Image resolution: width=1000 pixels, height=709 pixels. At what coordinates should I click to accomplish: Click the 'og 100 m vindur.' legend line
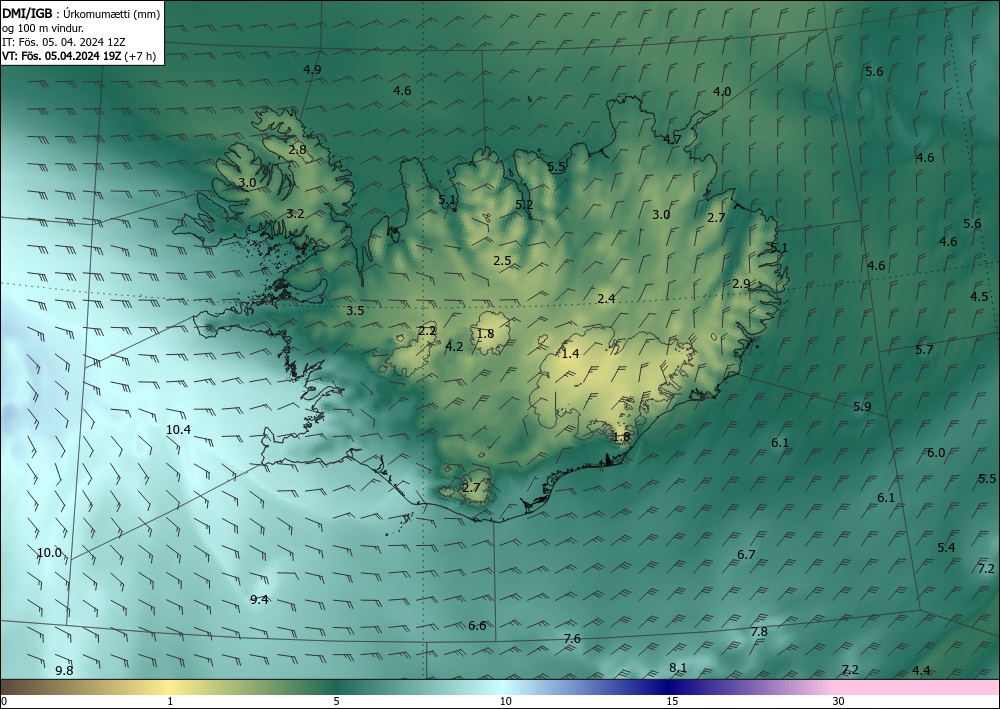(x=43, y=28)
